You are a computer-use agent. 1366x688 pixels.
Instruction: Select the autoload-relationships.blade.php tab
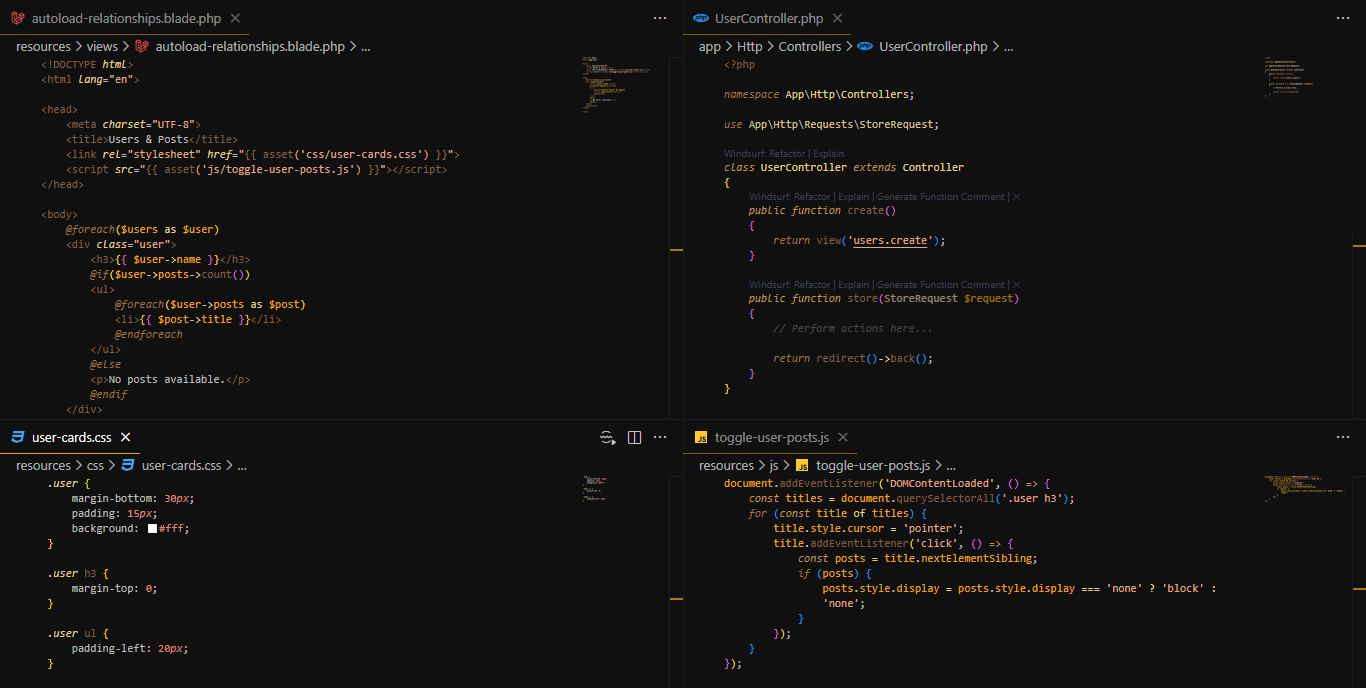[x=127, y=18]
